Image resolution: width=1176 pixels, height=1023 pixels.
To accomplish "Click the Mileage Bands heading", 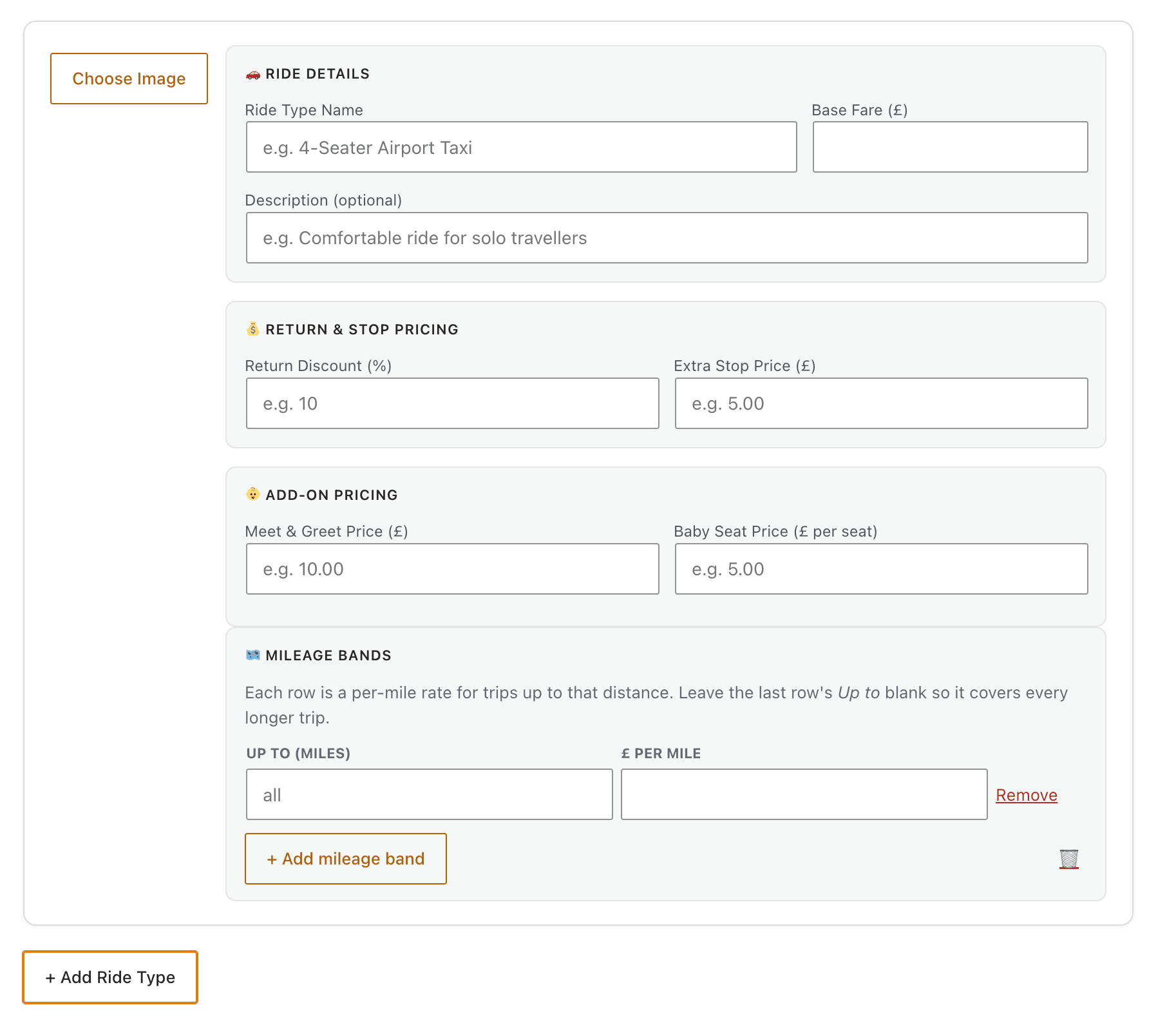I will [328, 656].
